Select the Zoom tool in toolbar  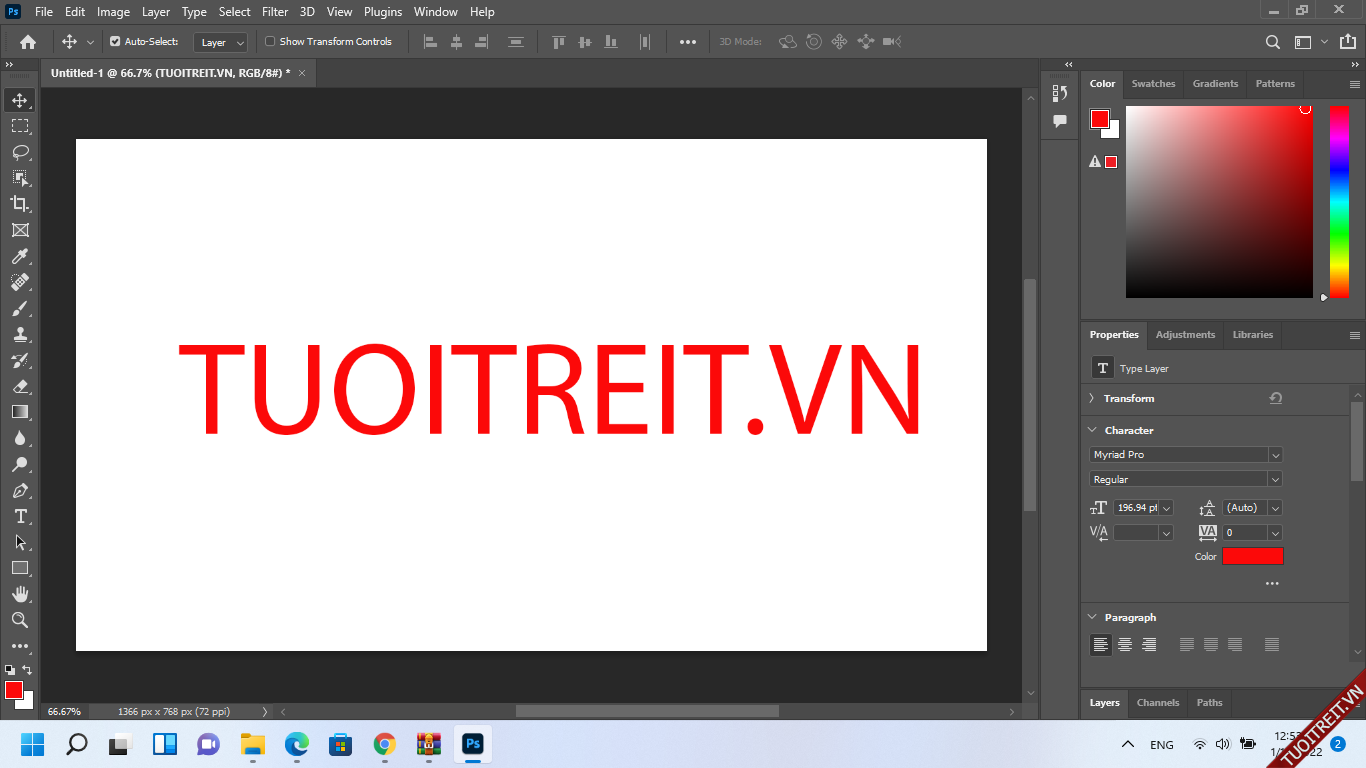coord(20,620)
